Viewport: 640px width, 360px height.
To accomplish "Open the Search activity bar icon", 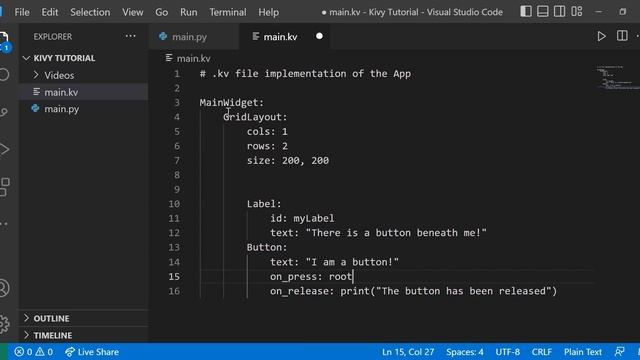I will coord(4,75).
